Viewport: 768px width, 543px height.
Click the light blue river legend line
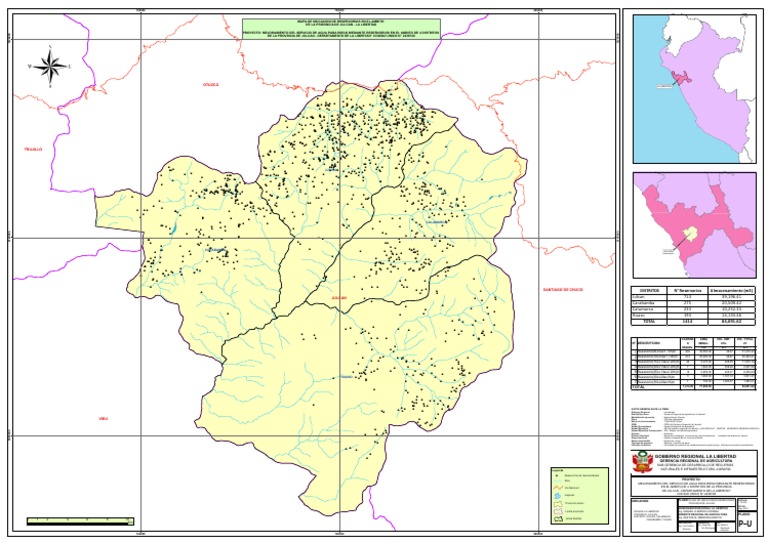tap(557, 481)
